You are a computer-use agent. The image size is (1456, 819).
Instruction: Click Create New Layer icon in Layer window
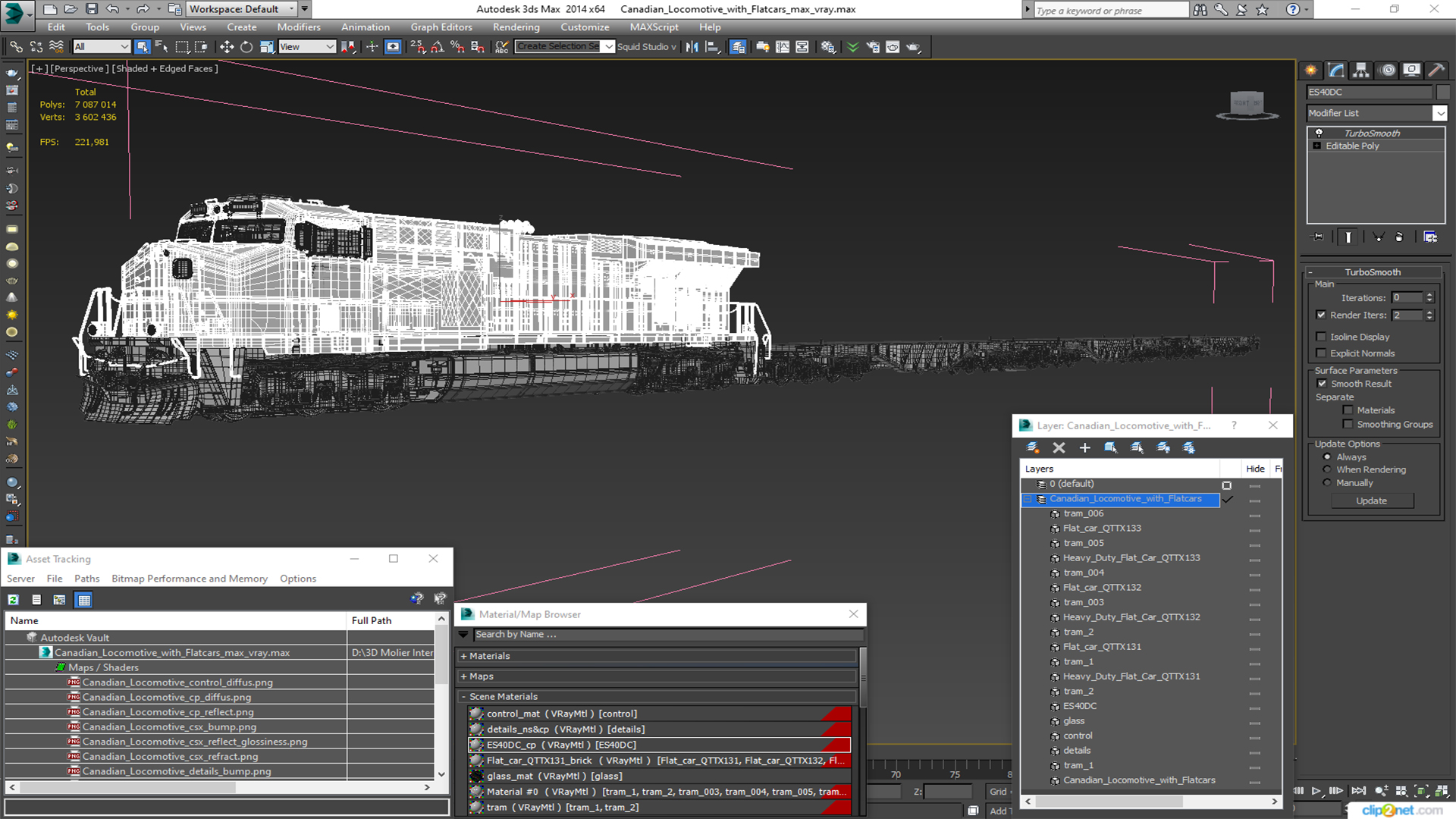click(1033, 448)
